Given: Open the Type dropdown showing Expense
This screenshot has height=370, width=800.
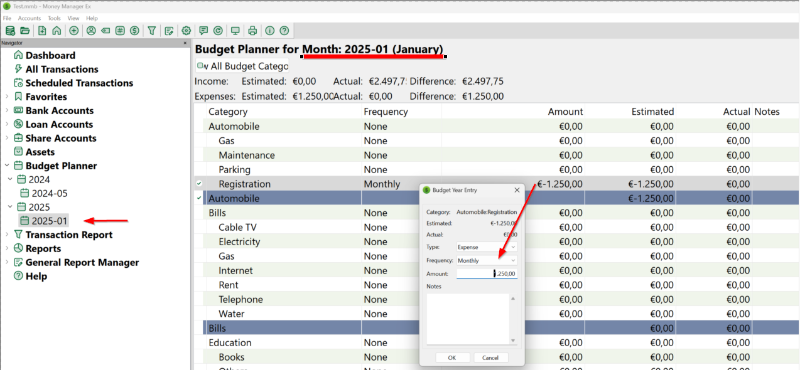Looking at the screenshot, I should point(487,247).
